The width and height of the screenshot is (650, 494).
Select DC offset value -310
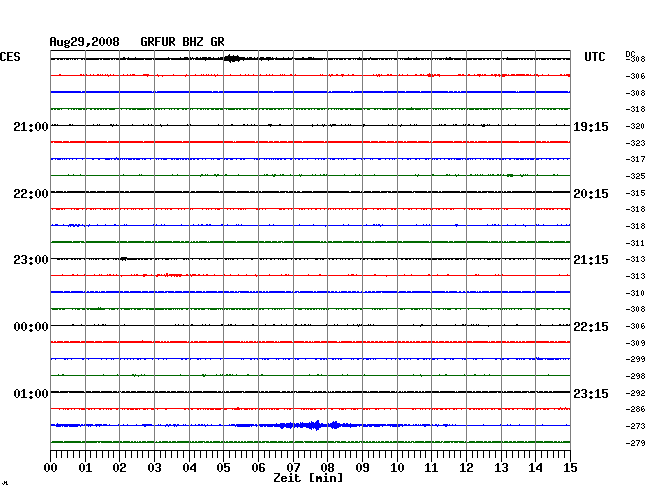click(x=635, y=293)
